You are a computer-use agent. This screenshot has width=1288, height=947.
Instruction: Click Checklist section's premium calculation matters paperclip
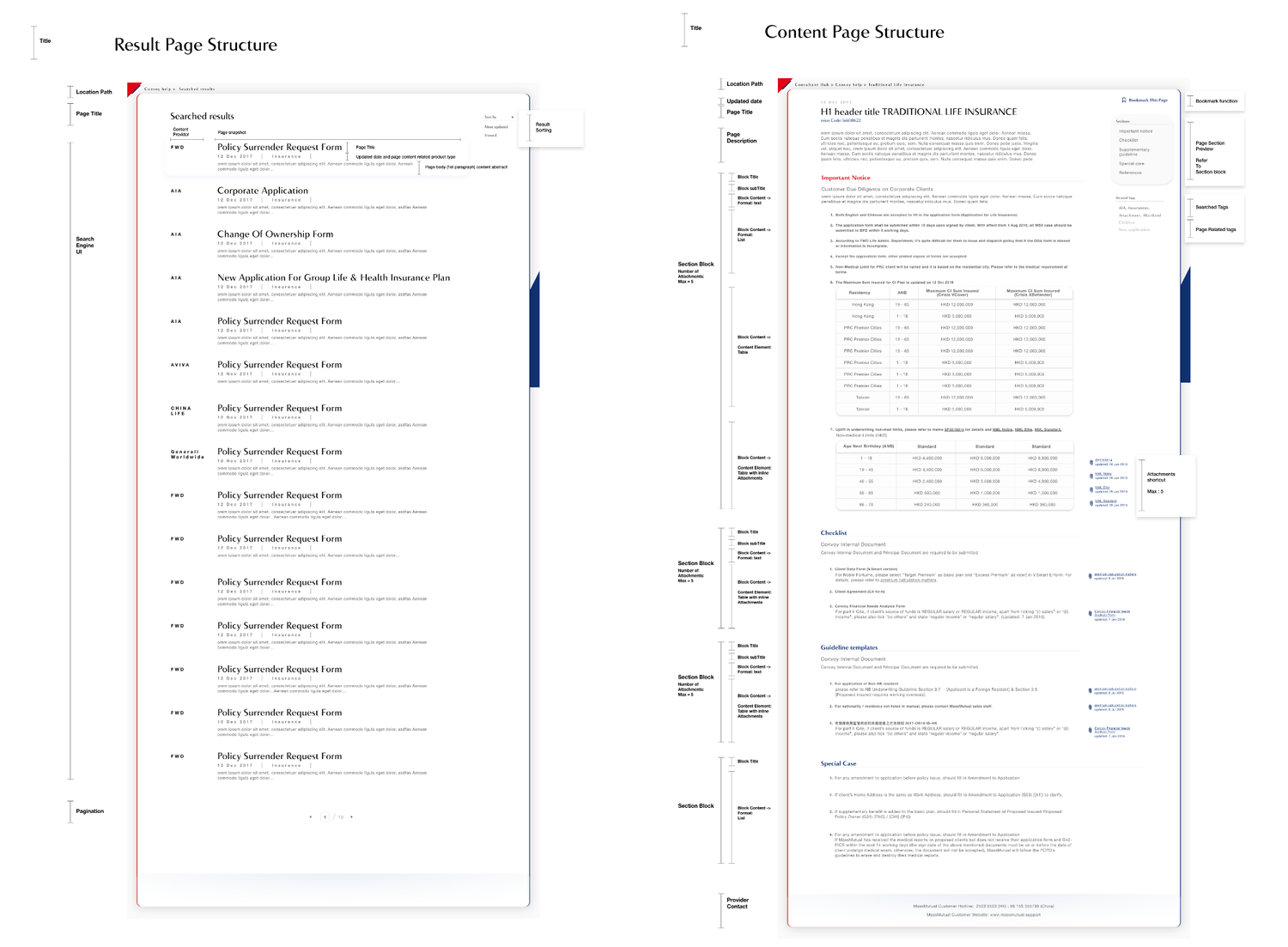1090,576
